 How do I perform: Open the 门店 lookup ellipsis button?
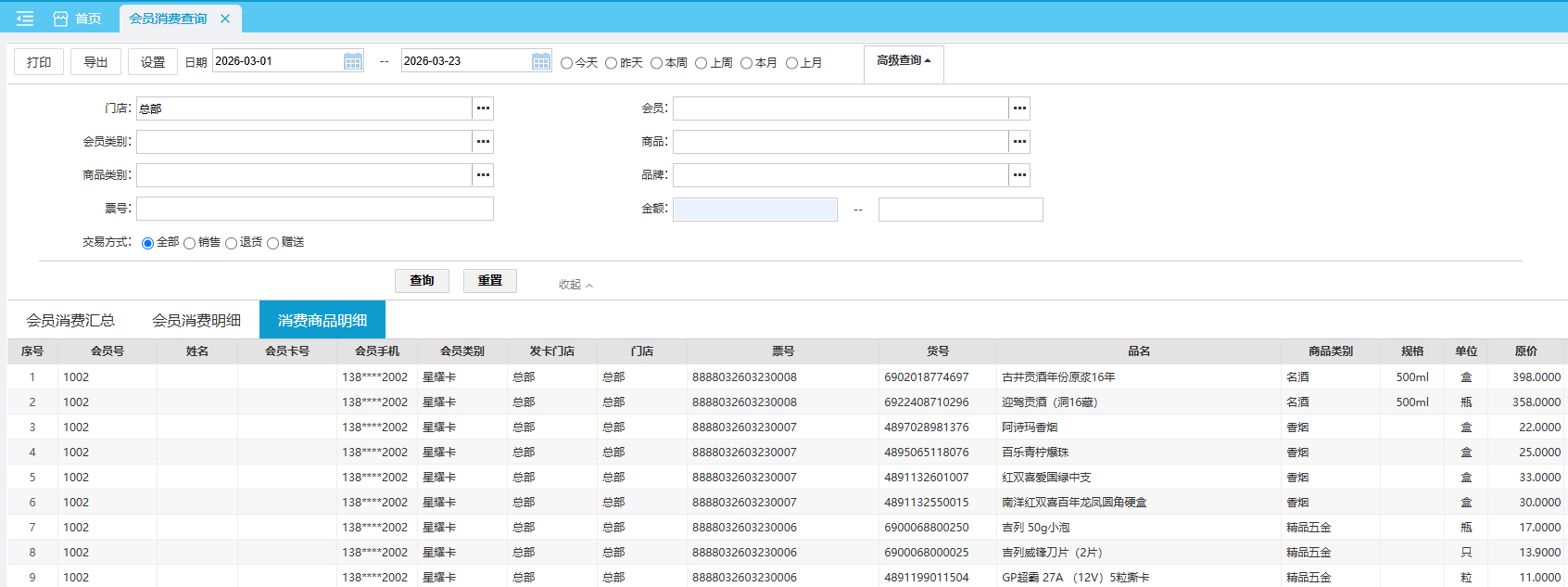tap(483, 108)
